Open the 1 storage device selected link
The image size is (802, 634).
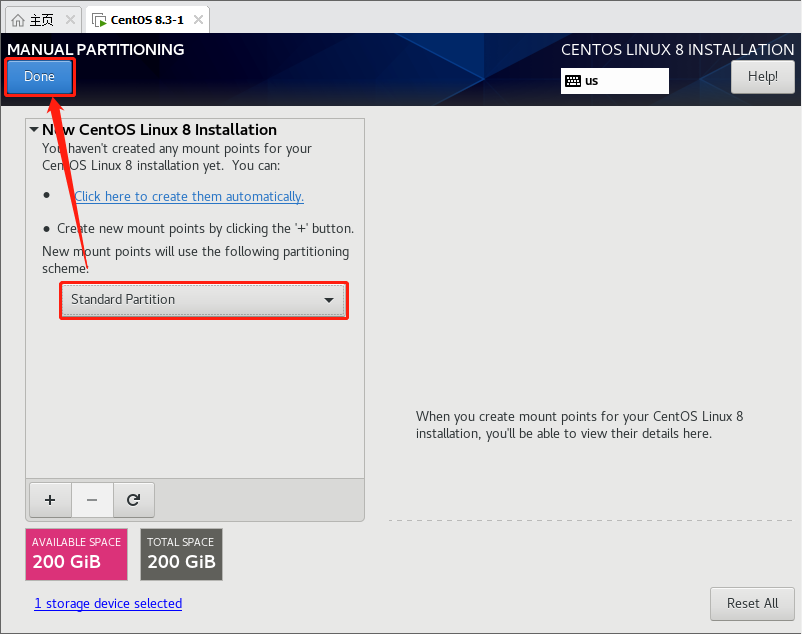[x=108, y=603]
